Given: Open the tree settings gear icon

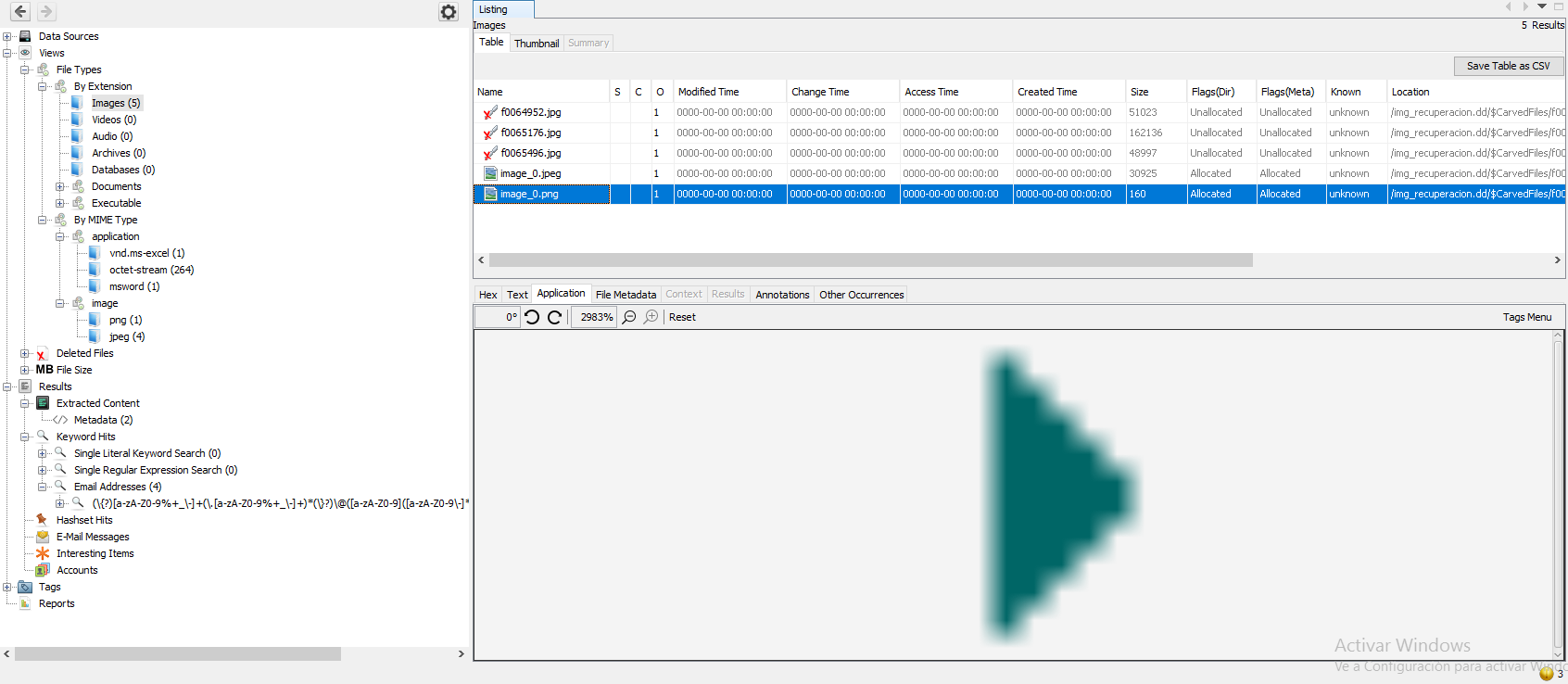Looking at the screenshot, I should (x=449, y=12).
